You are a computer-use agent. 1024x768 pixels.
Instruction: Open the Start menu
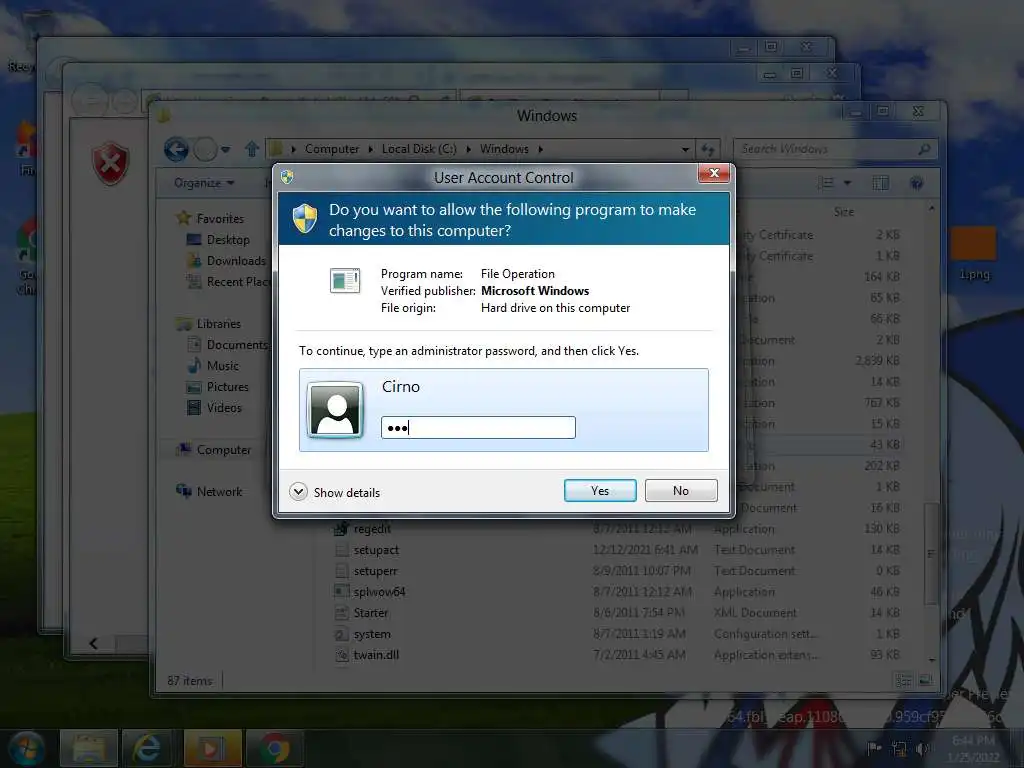point(26,748)
